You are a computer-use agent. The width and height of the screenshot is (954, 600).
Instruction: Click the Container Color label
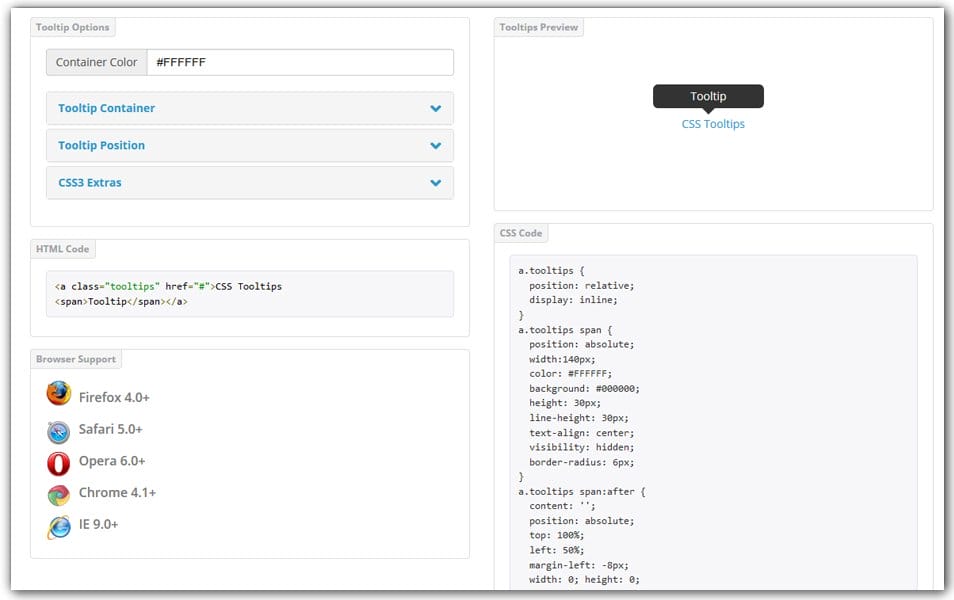[x=97, y=62]
